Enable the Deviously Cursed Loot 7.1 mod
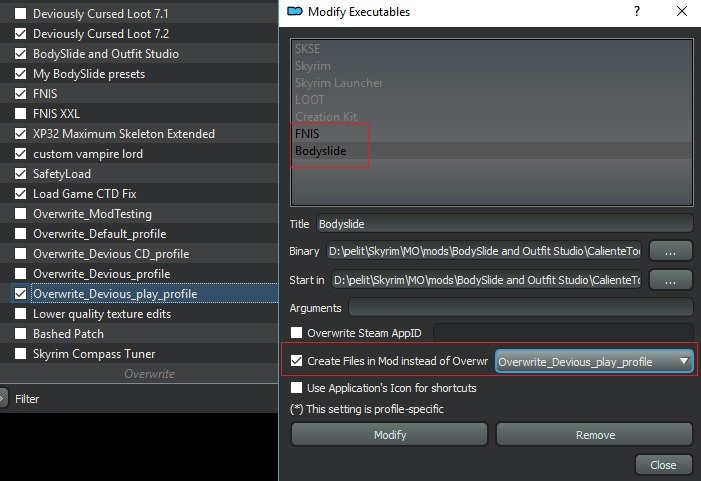Image resolution: width=701 pixels, height=481 pixels. click(x=21, y=14)
